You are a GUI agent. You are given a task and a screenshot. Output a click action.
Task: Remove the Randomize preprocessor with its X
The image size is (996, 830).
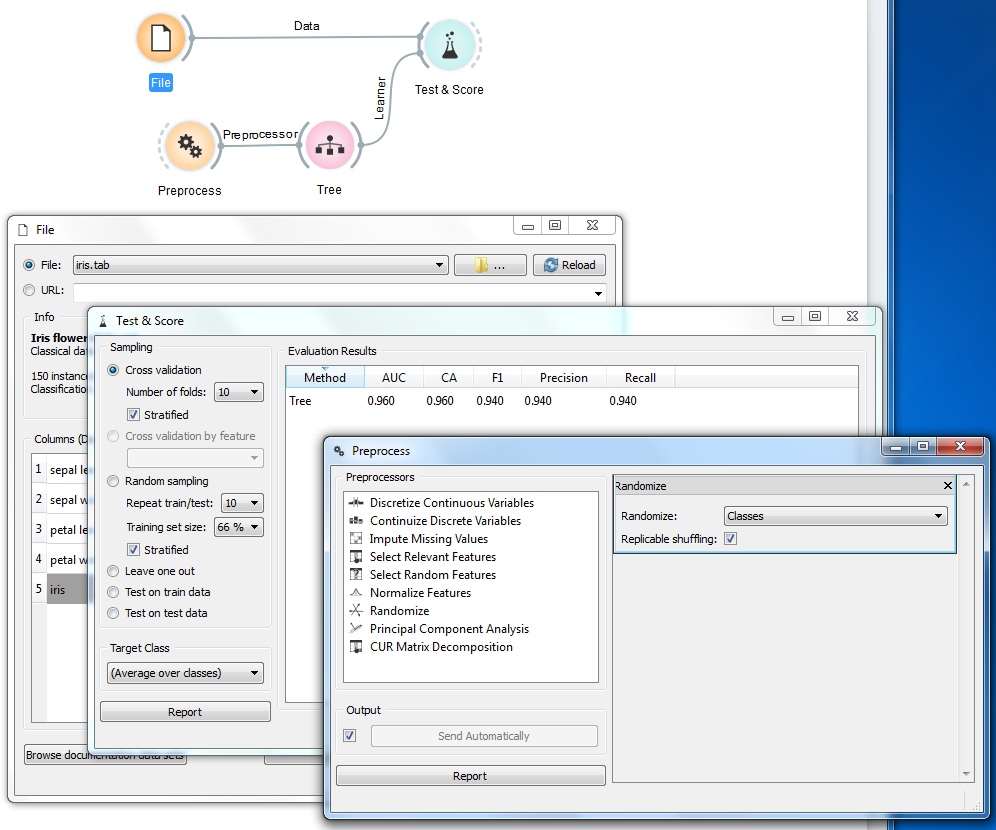point(948,486)
